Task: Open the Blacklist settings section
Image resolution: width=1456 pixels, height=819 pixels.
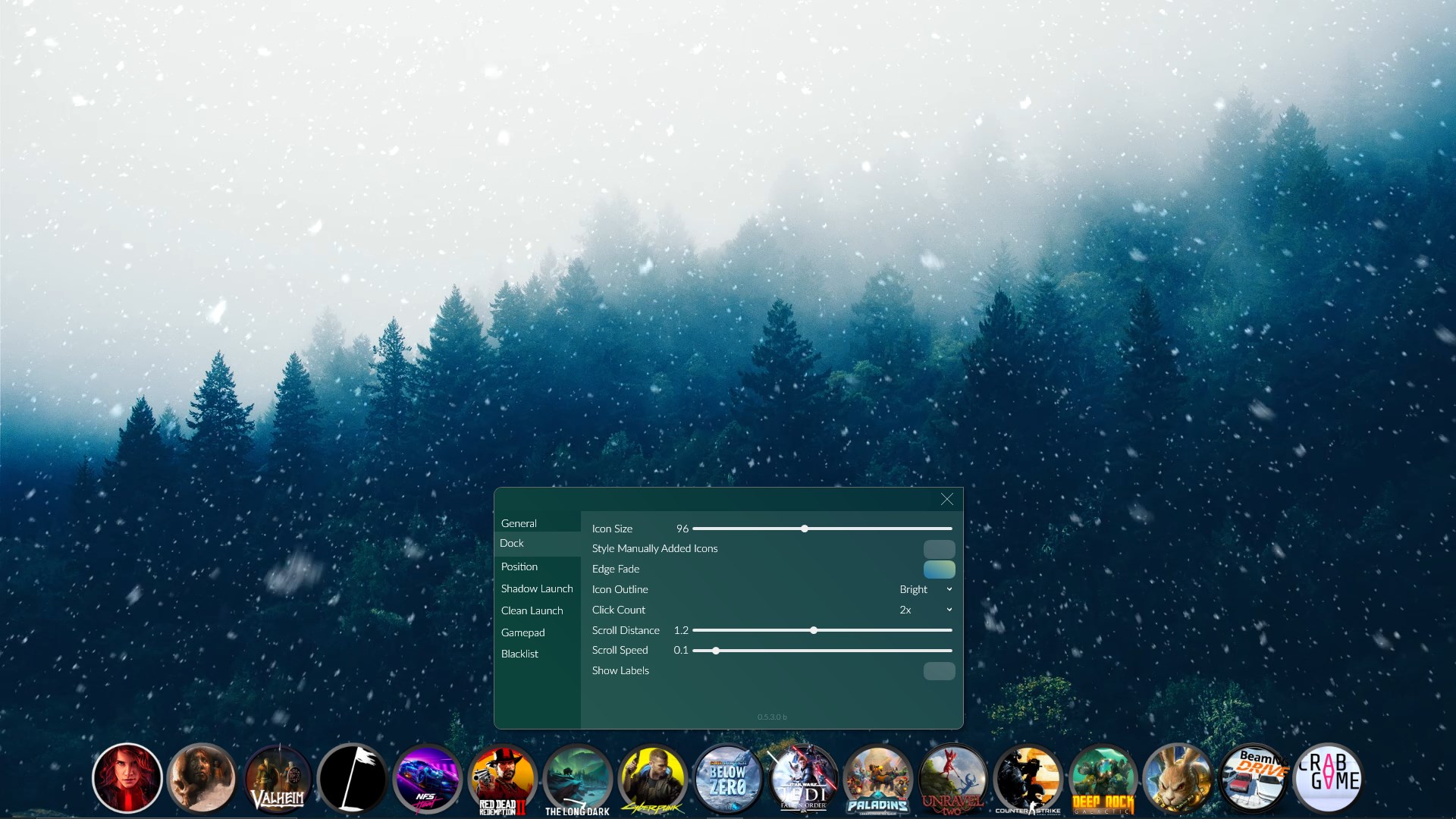Action: [x=519, y=654]
